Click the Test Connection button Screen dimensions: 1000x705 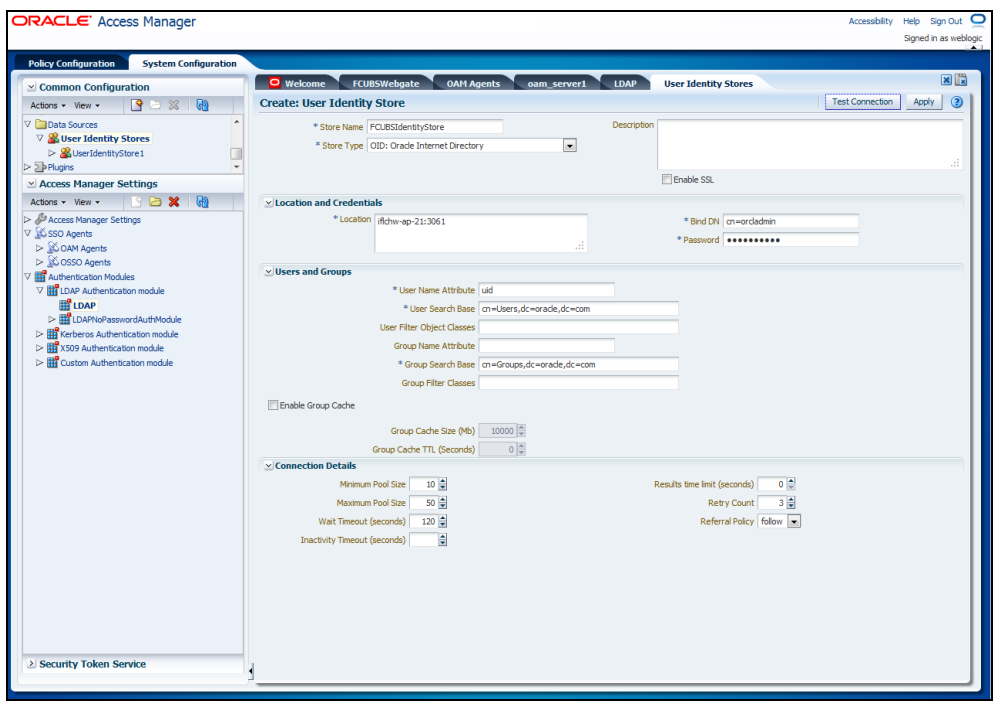862,101
